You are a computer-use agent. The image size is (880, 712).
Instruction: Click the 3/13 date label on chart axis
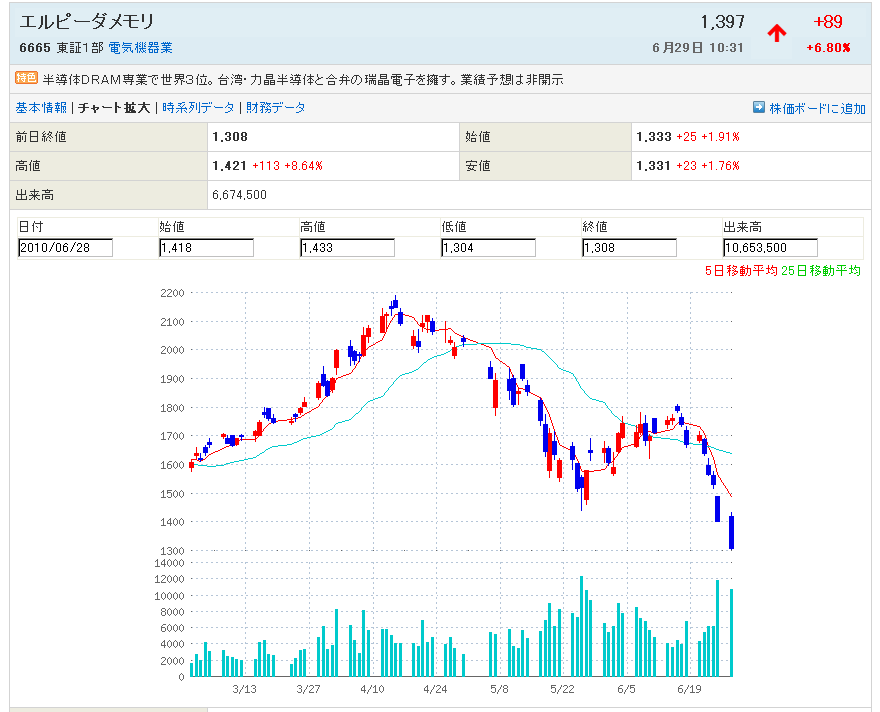(x=245, y=689)
